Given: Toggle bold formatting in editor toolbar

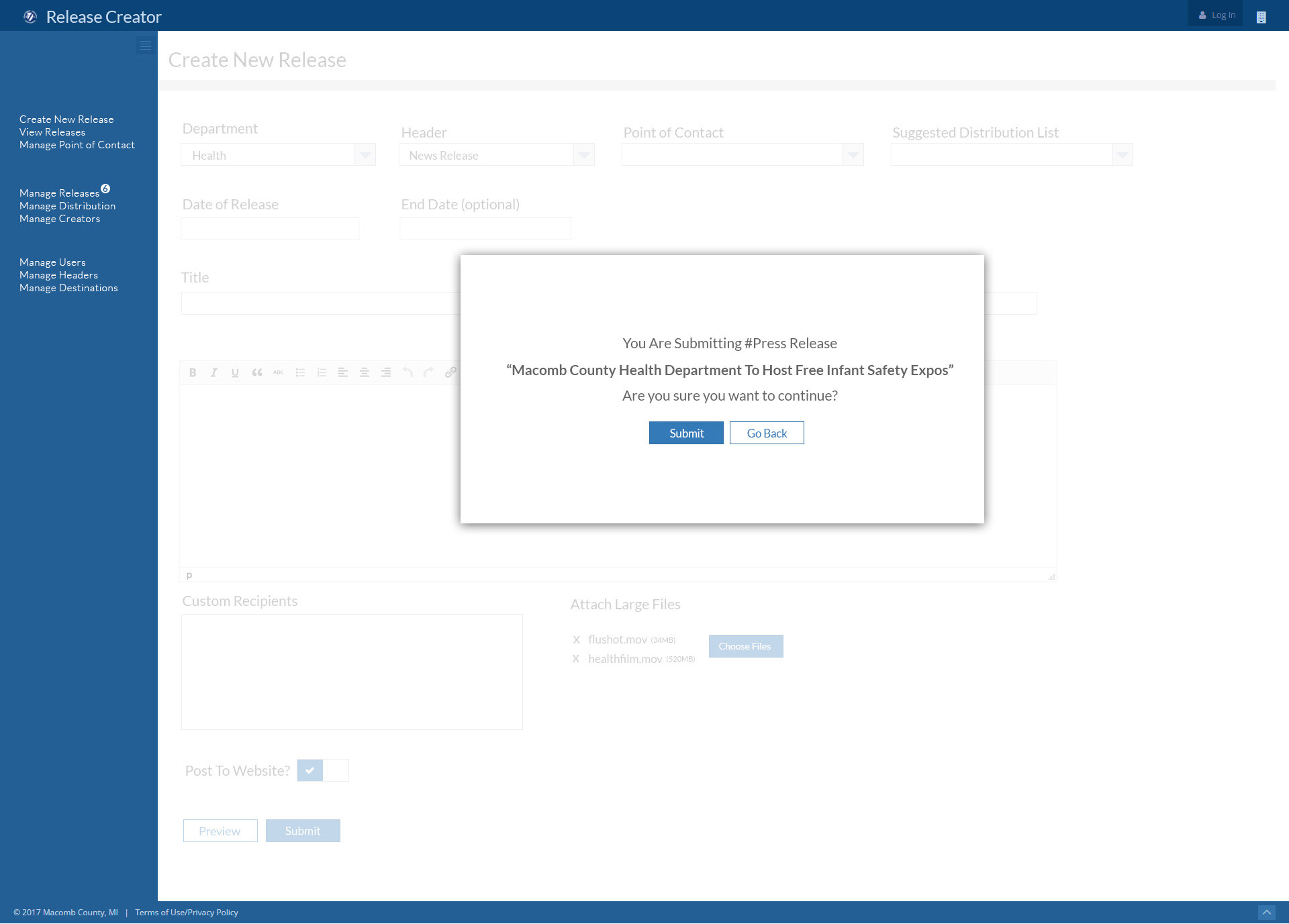Looking at the screenshot, I should [193, 372].
